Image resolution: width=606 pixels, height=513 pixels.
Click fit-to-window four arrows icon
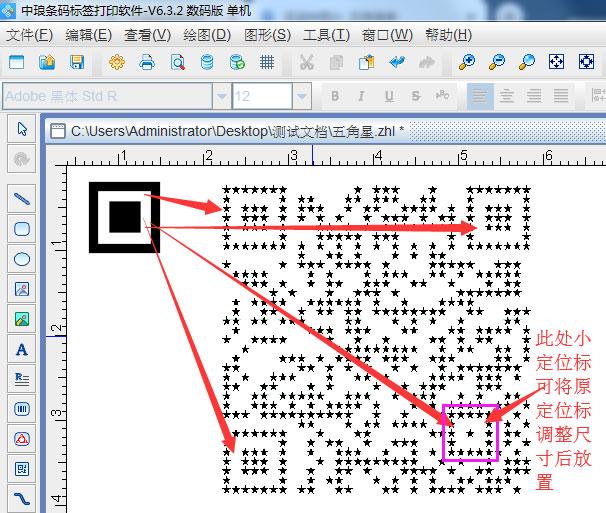pos(556,62)
